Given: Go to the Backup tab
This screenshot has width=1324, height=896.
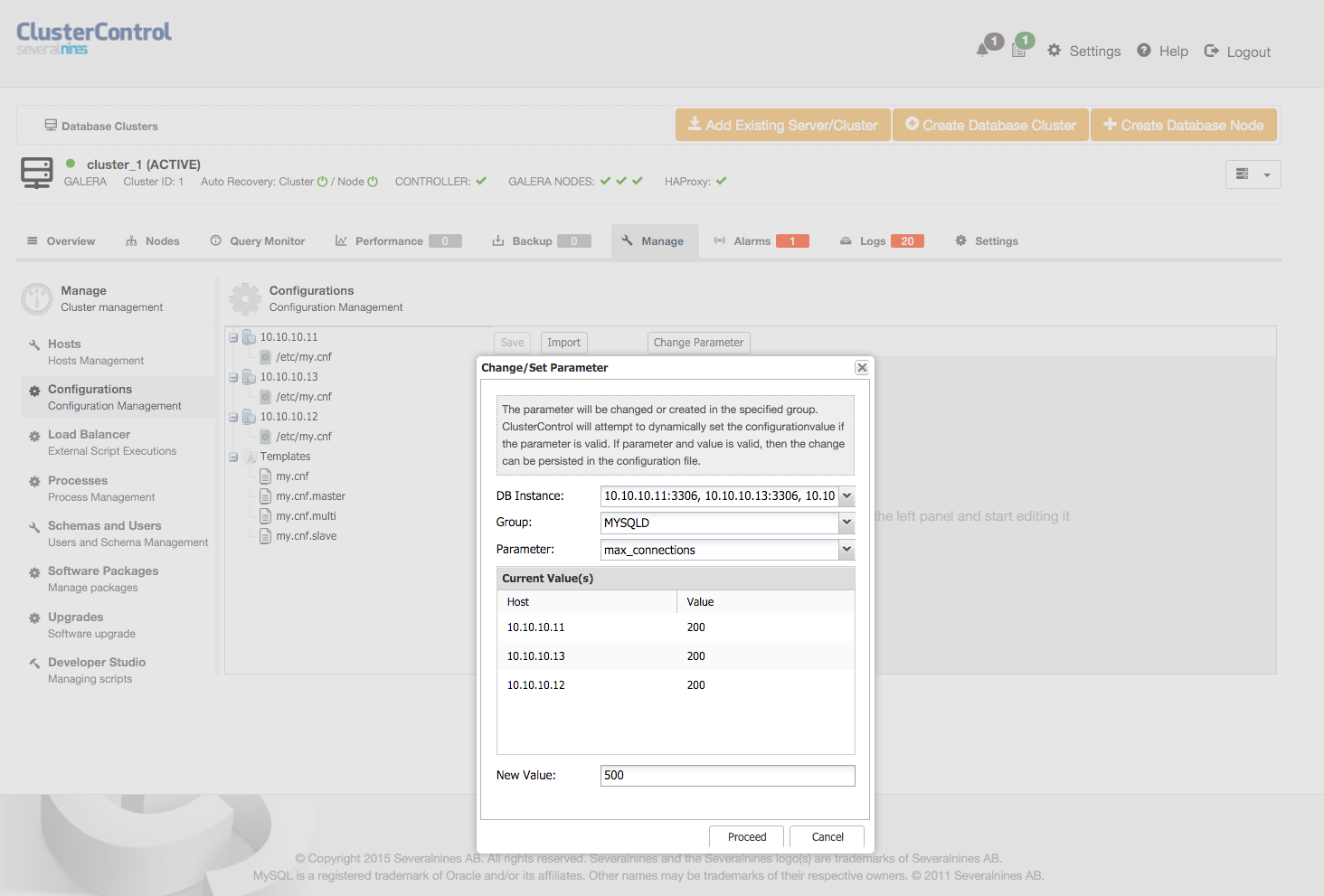Looking at the screenshot, I should point(541,241).
